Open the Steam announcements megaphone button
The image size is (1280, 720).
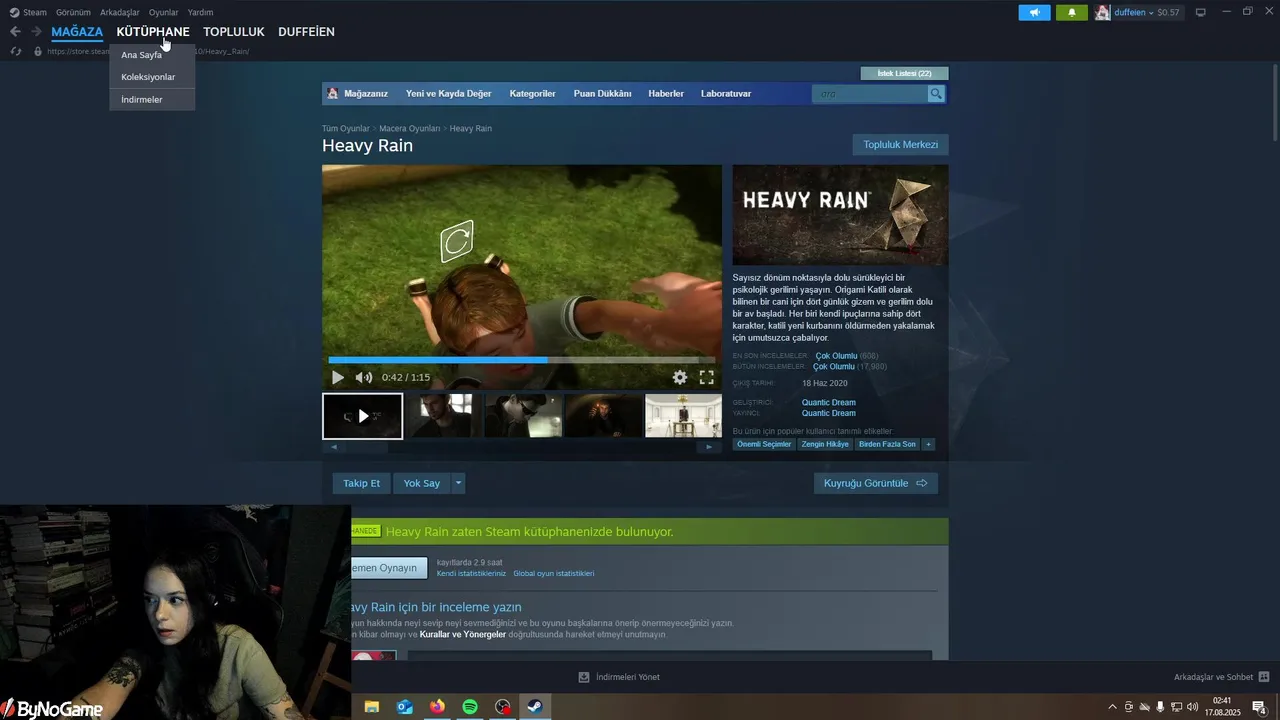pos(1034,12)
